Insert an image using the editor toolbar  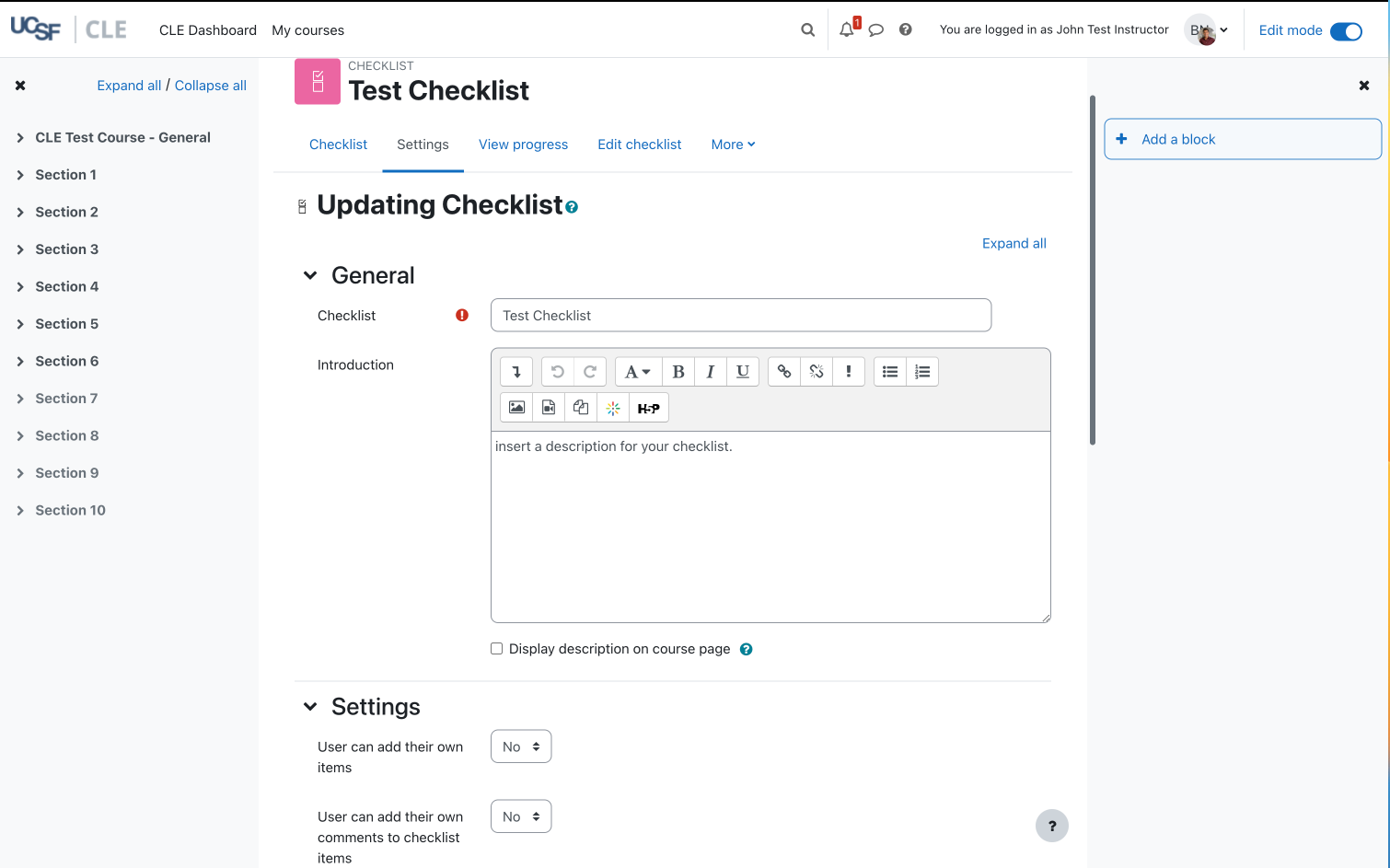[x=516, y=408]
